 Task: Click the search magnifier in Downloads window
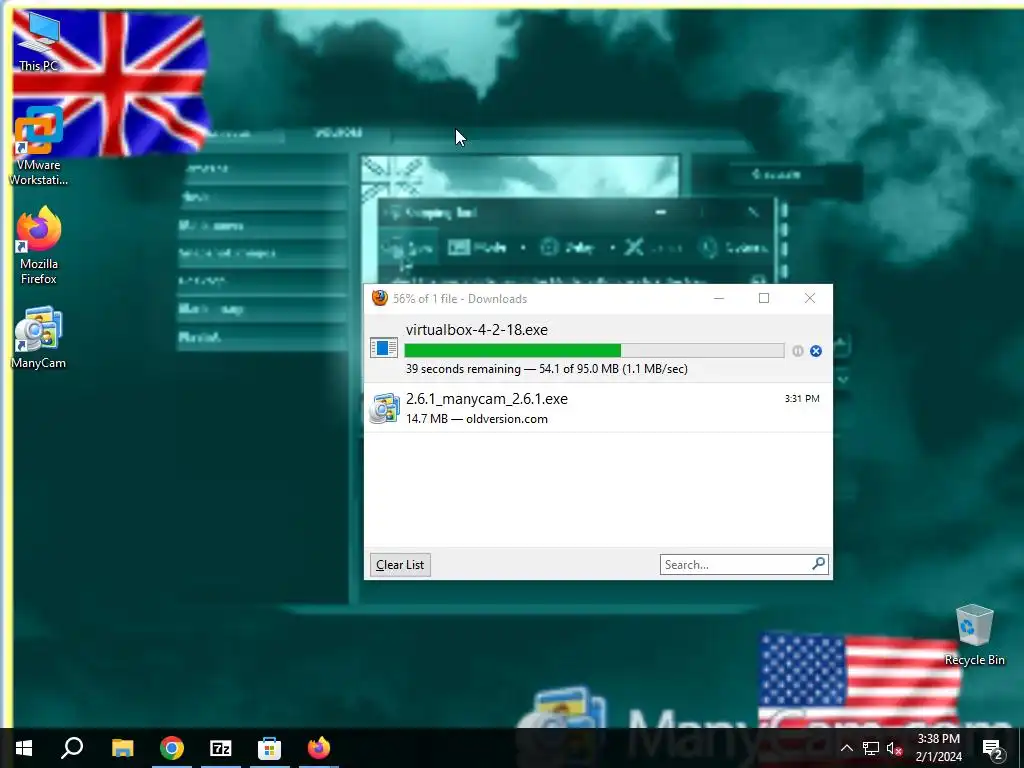[819, 564]
